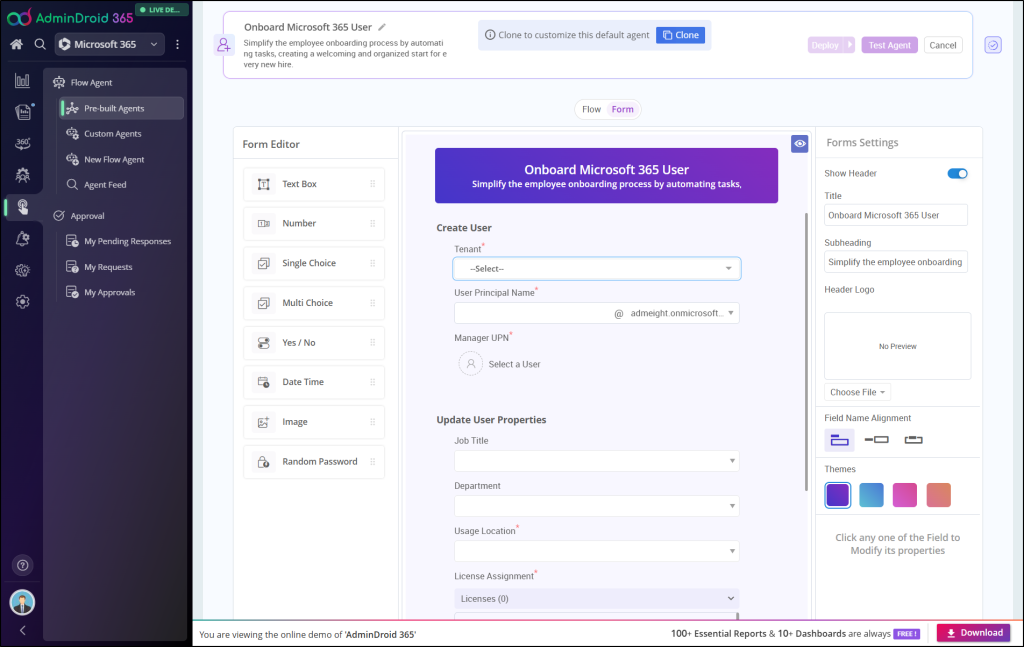
Task: Open the vertical three-dot options menu
Action: tap(177, 44)
